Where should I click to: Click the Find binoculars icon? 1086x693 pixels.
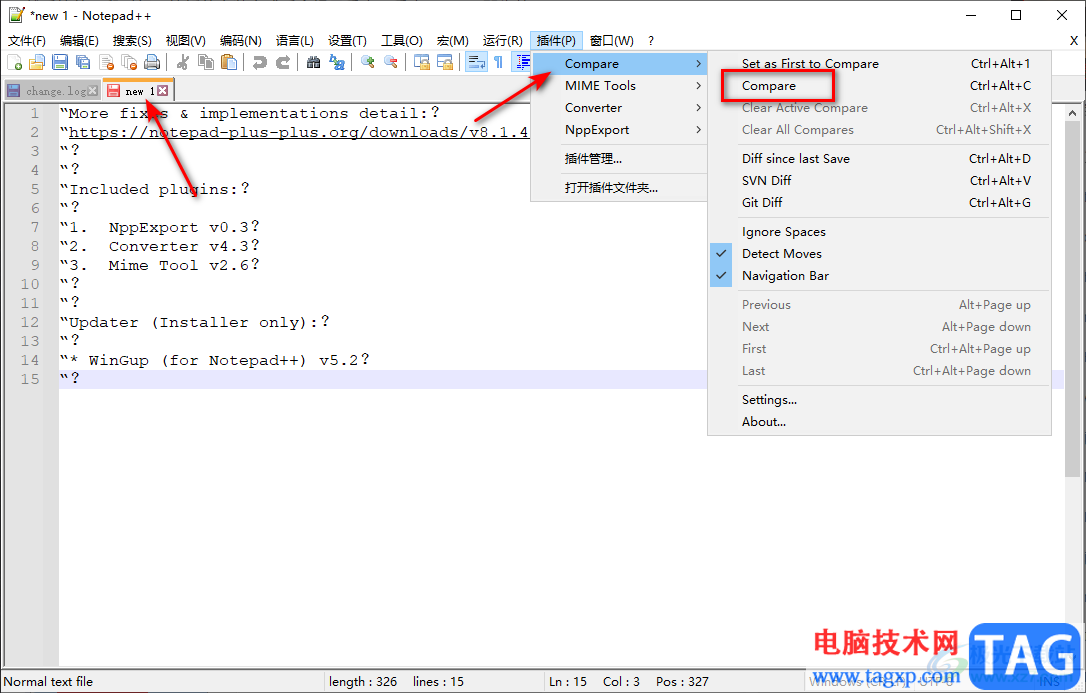point(314,63)
